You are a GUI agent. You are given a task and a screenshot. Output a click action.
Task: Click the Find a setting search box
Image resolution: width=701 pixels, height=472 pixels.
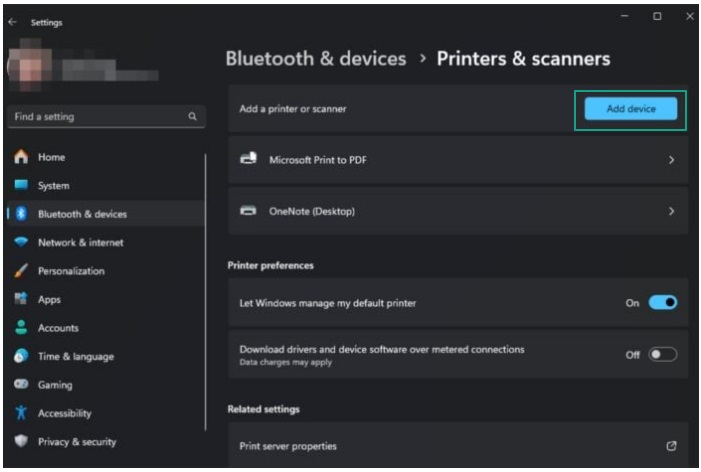click(x=98, y=117)
